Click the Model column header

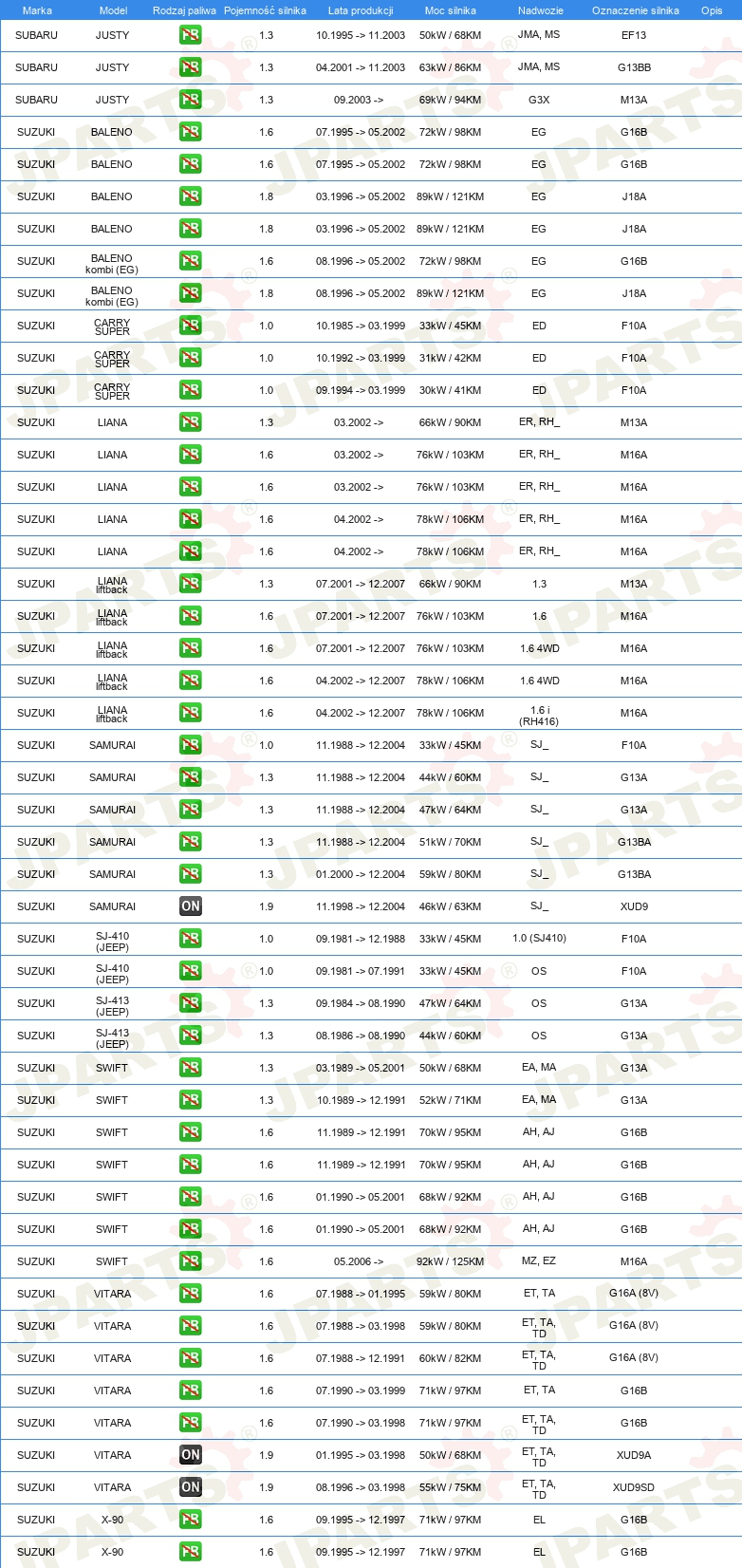point(113,10)
